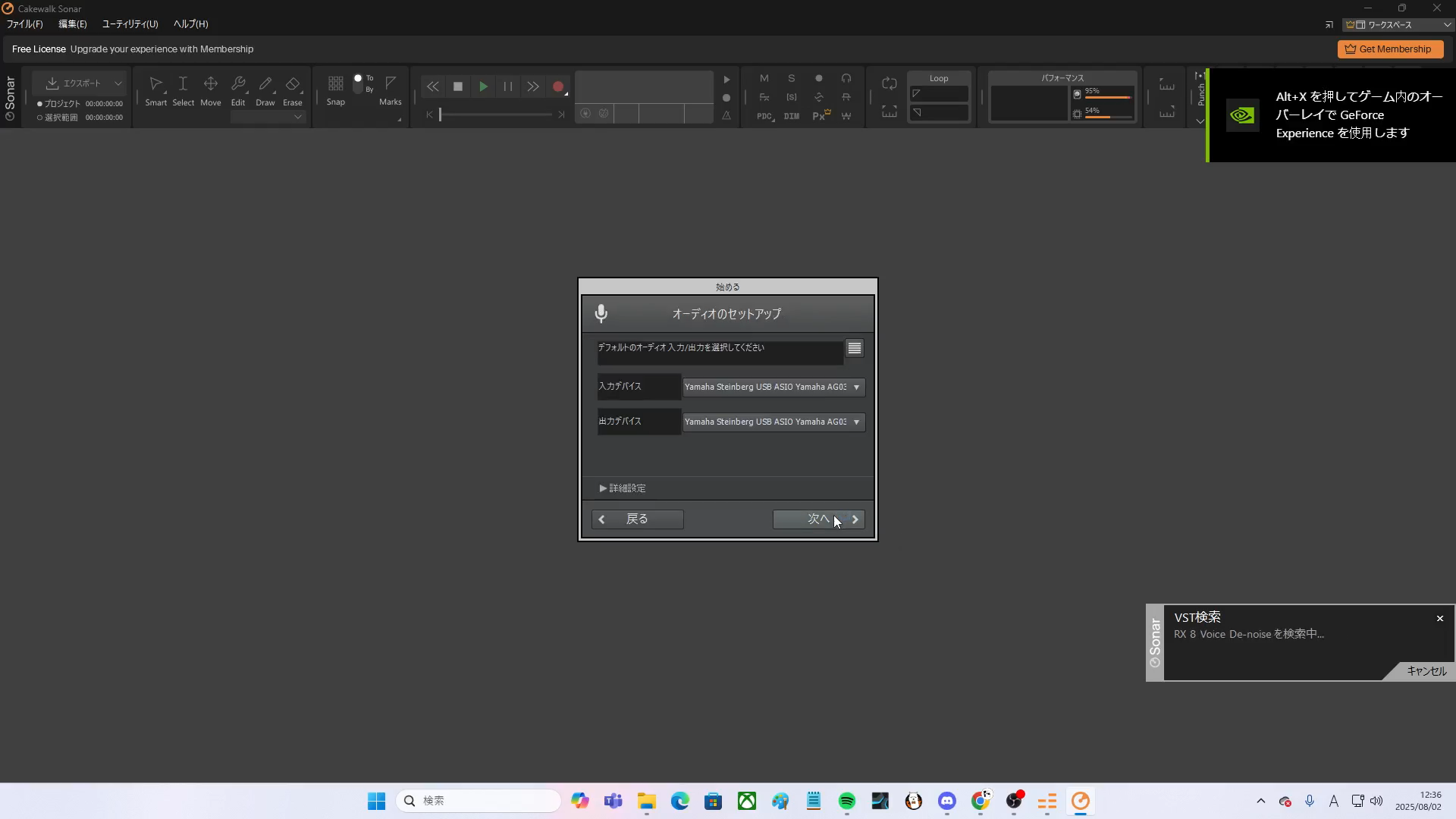Screen dimensions: 1456x819
Task: Activate the Move tool
Action: click(x=211, y=90)
